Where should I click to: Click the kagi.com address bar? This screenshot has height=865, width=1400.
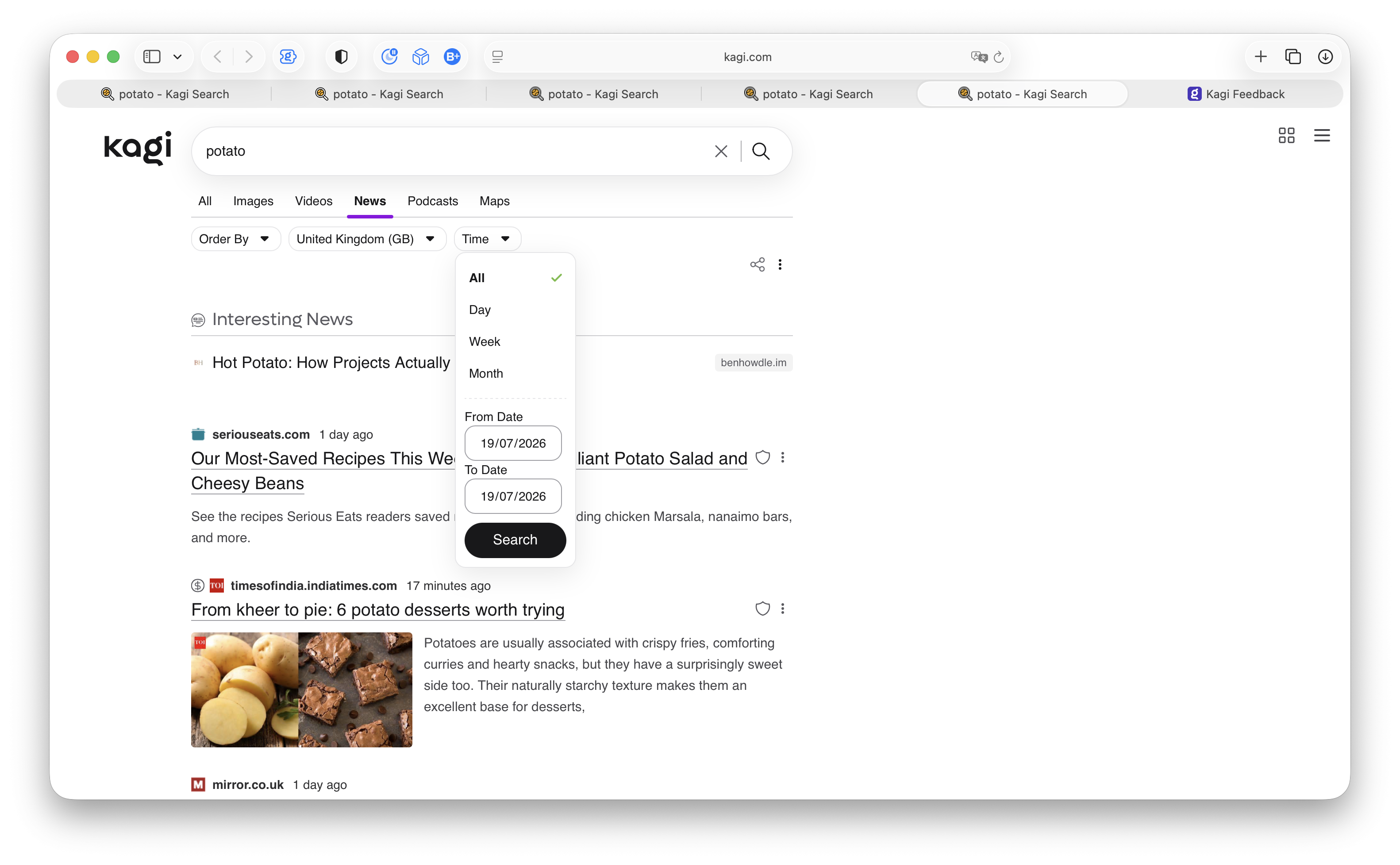747,57
